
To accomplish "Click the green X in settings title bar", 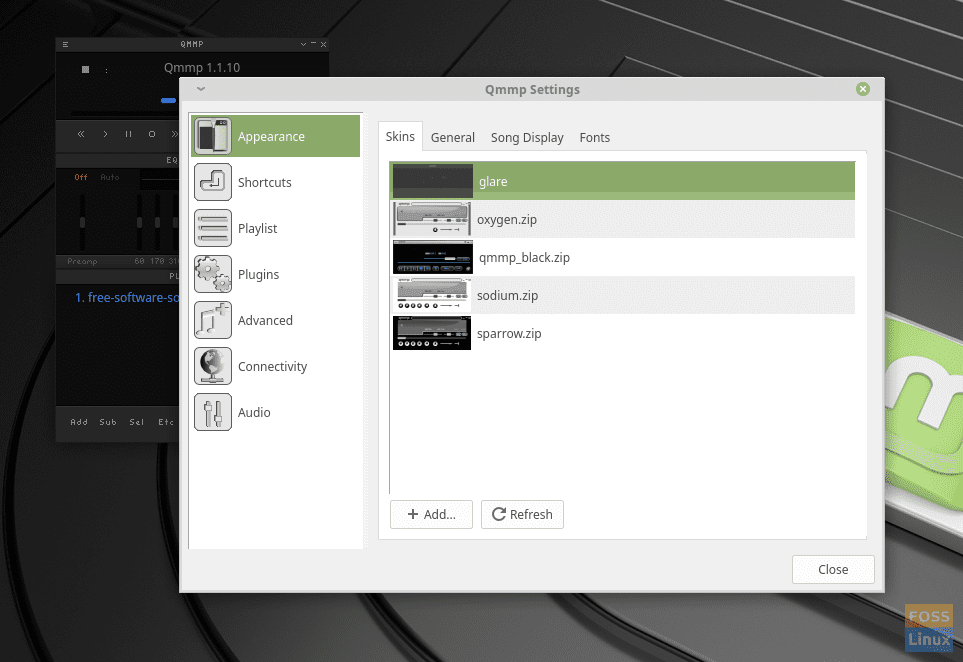I will pyautogui.click(x=863, y=89).
